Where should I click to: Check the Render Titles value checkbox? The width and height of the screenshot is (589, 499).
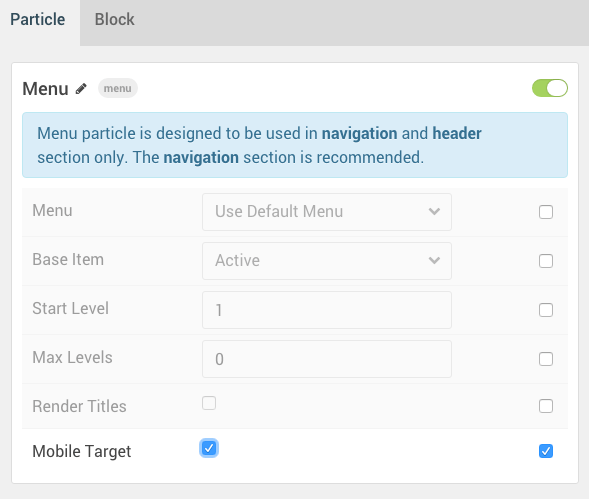(209, 403)
